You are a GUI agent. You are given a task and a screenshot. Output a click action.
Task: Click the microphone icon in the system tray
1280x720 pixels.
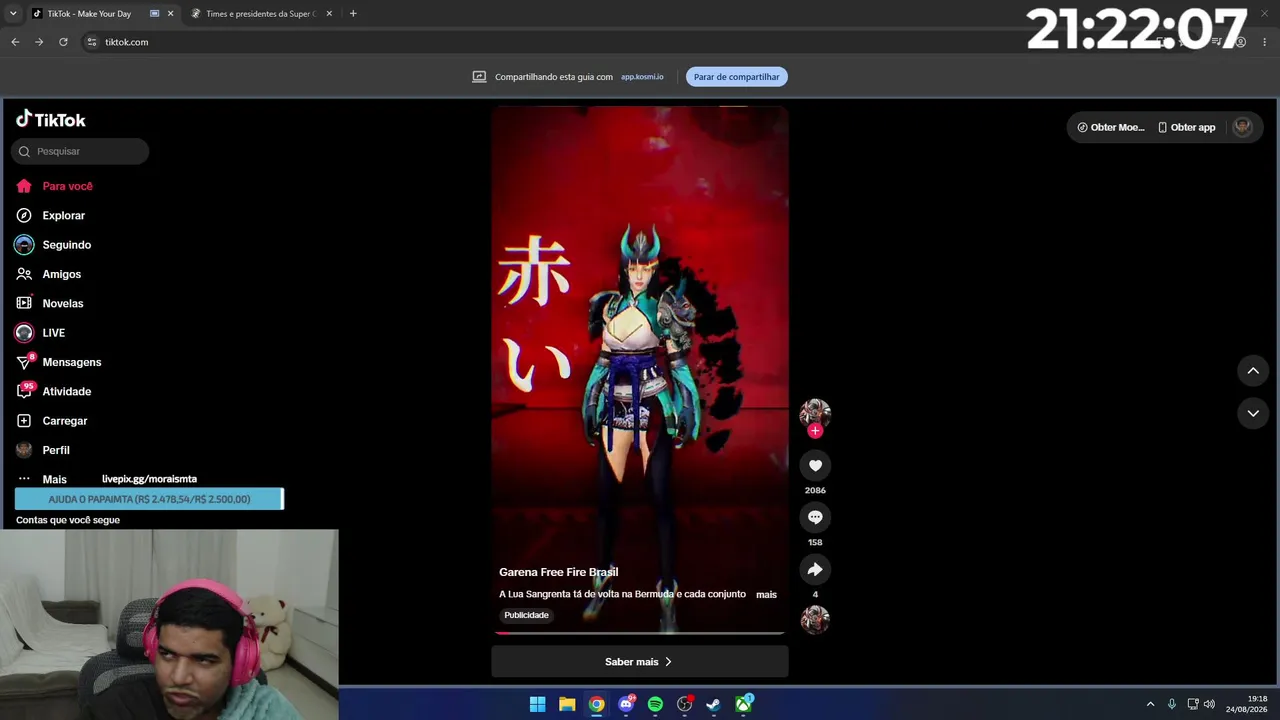pyautogui.click(x=1171, y=704)
